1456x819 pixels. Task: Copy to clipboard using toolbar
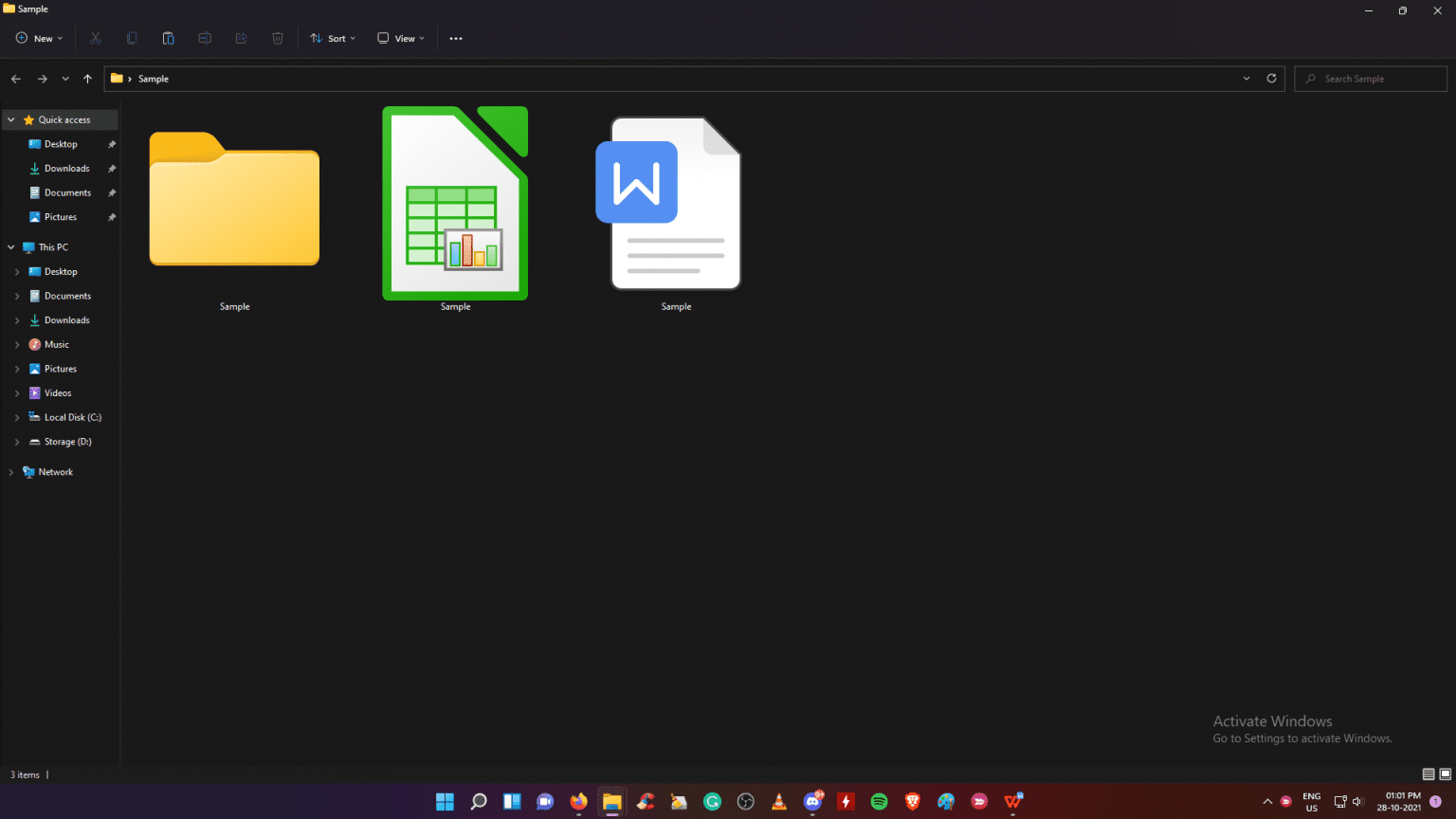pyautogui.click(x=132, y=38)
